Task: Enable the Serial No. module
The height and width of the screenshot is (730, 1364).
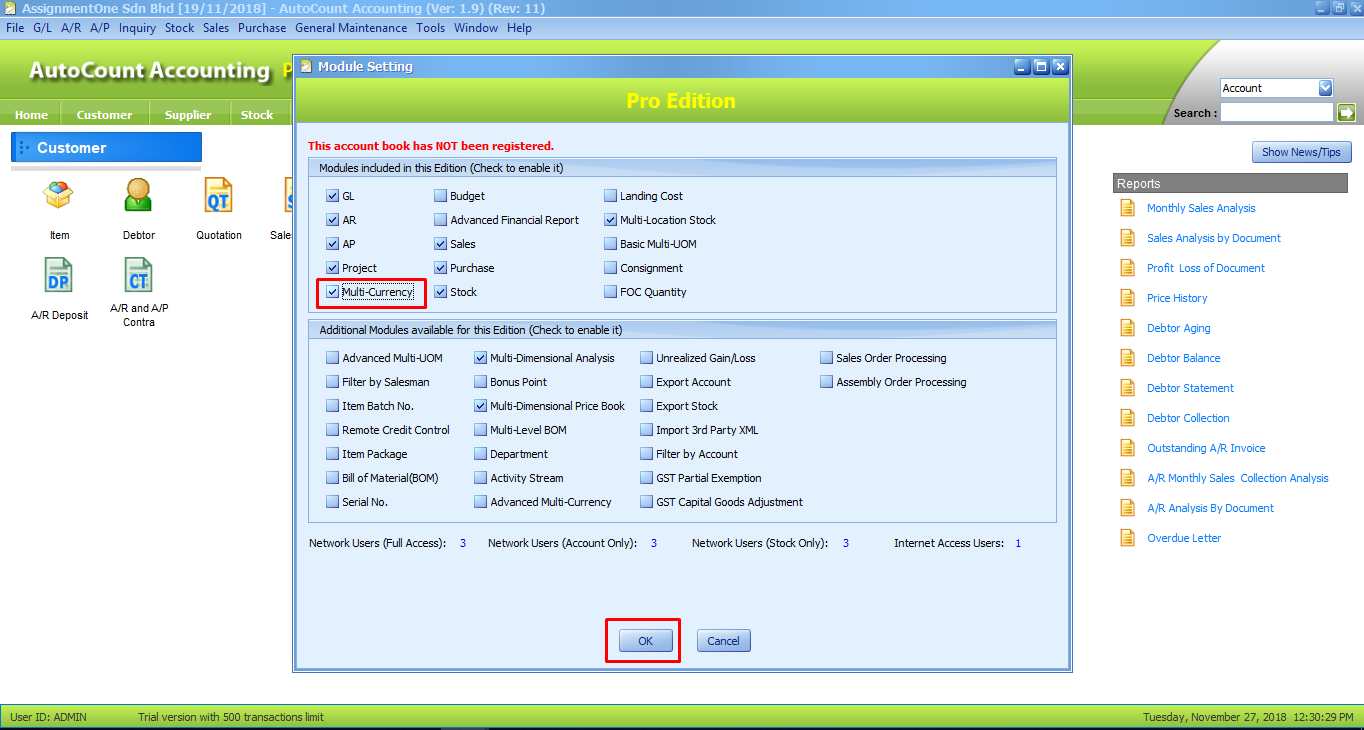Action: coord(333,502)
